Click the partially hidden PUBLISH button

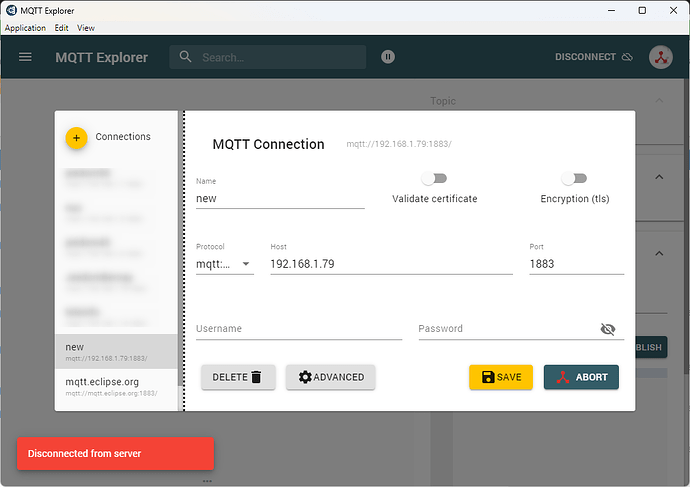tap(651, 347)
